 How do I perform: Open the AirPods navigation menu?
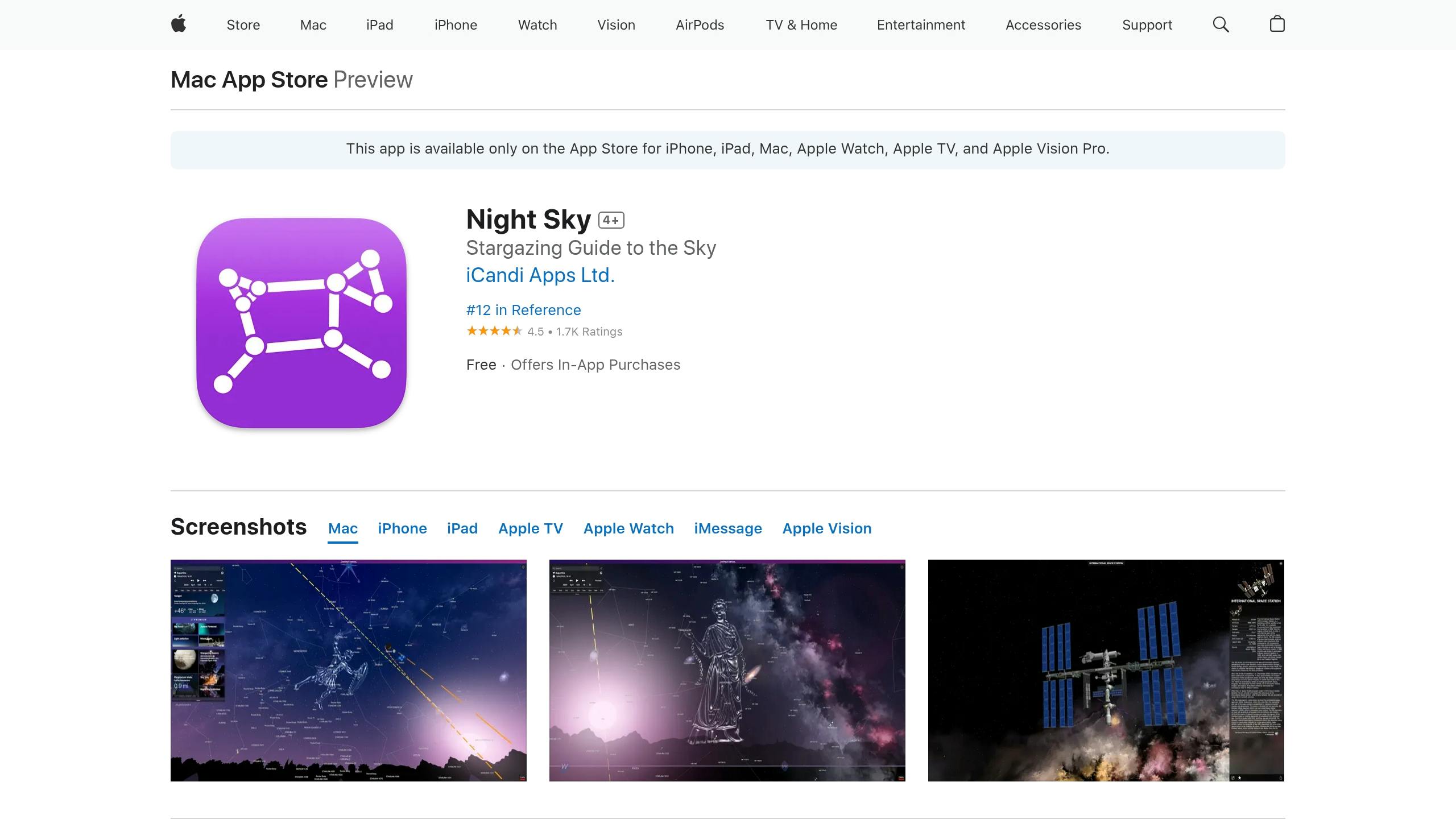(x=700, y=25)
